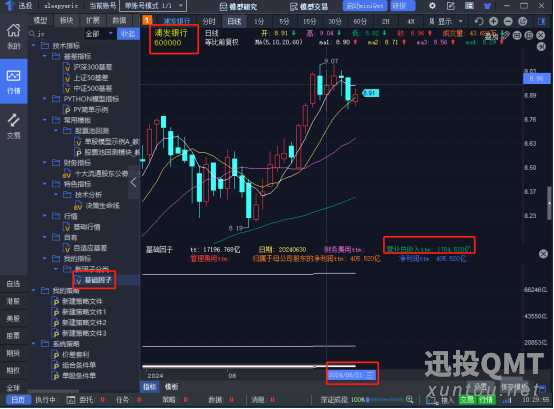The image size is (554, 409).
Task: Open the 交易 trading sidebar icon
Action: 13,126
